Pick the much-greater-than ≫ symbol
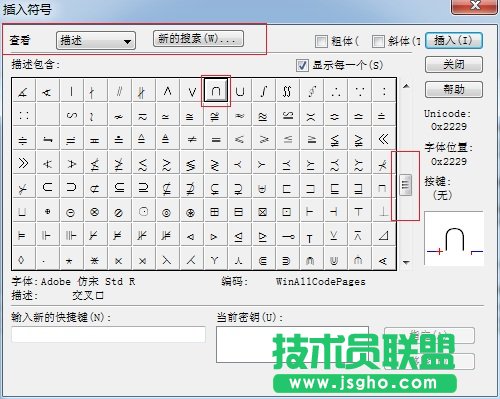Image resolution: width=500 pixels, height=399 pixels. coord(23,163)
